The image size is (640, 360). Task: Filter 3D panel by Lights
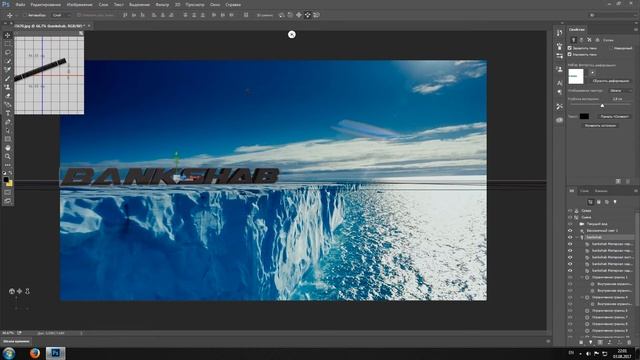pos(615,202)
